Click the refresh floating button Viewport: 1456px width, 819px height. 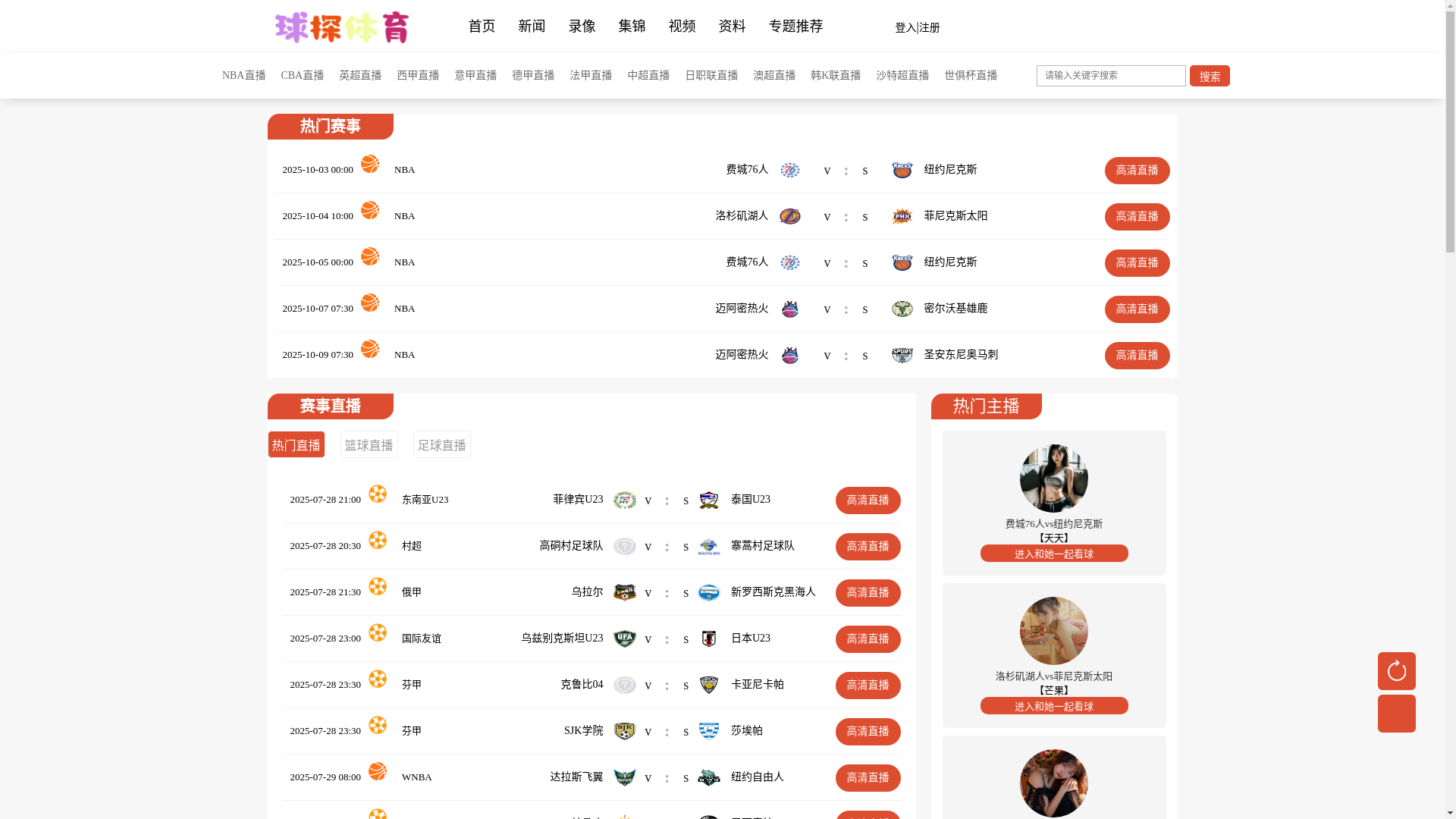click(1397, 671)
